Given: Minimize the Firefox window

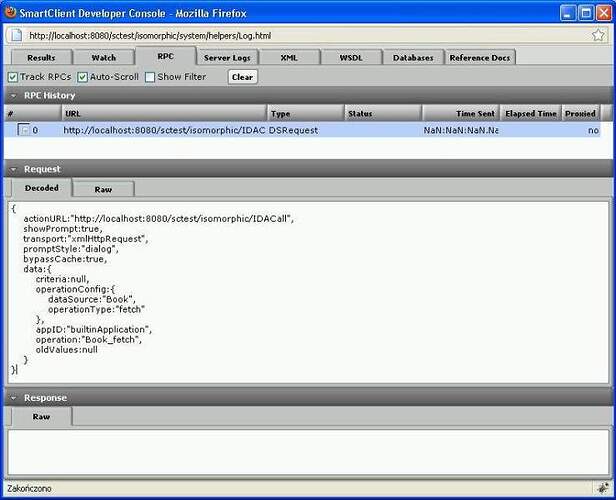Looking at the screenshot, I should [x=568, y=13].
